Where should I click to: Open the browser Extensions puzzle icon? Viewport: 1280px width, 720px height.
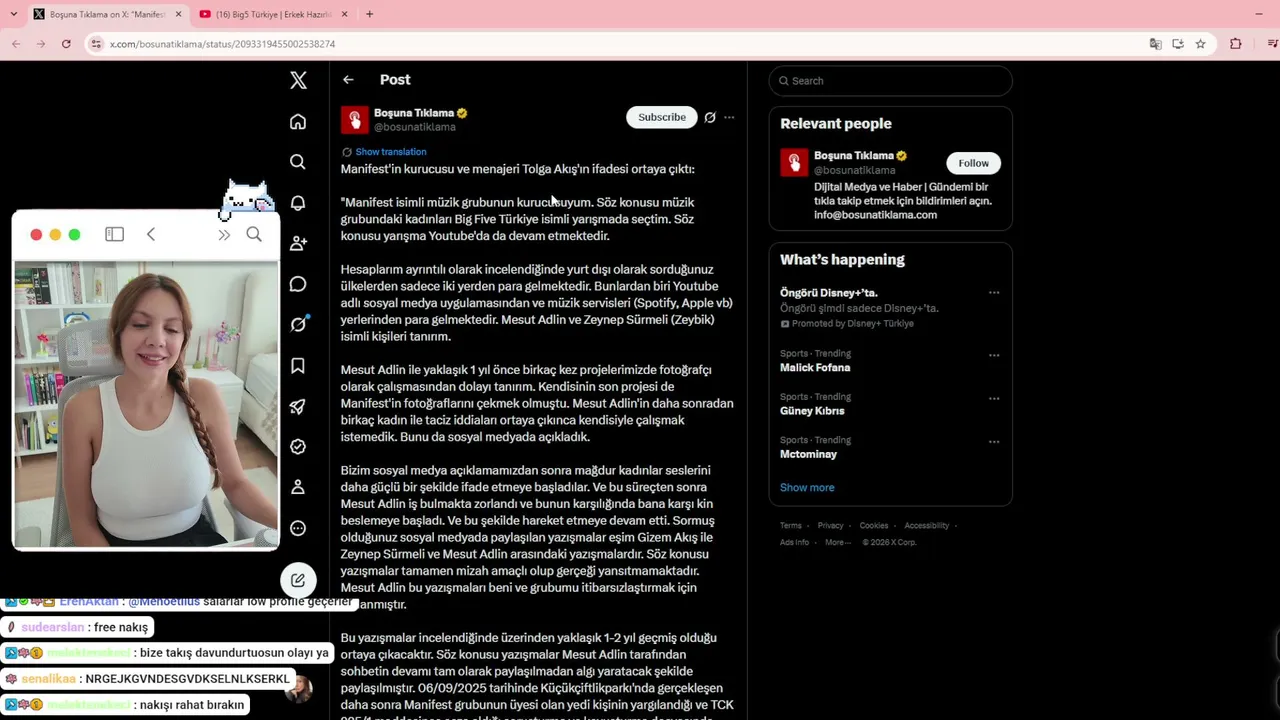(1236, 44)
